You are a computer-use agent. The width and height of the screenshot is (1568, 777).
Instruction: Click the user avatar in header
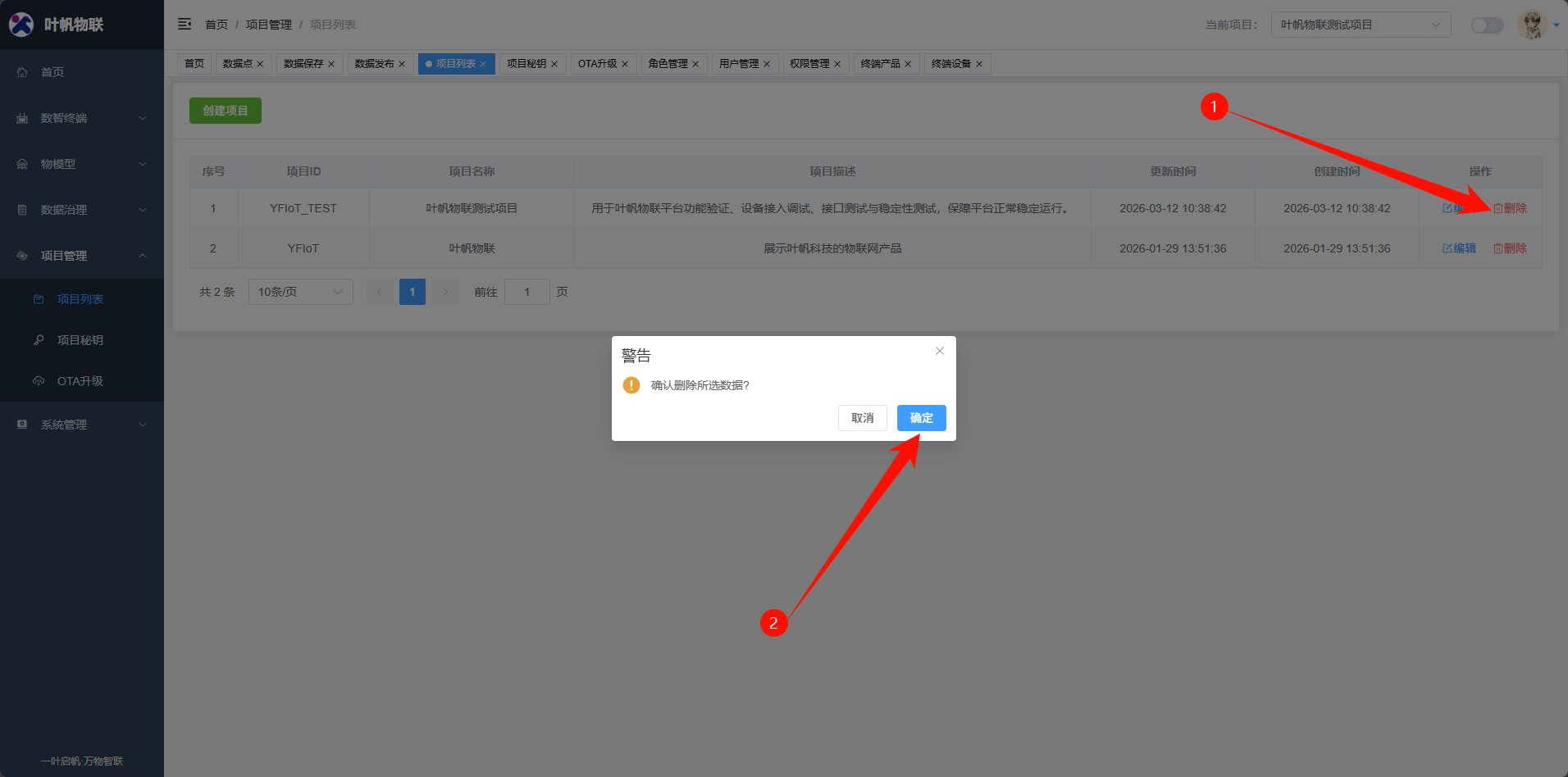point(1531,25)
